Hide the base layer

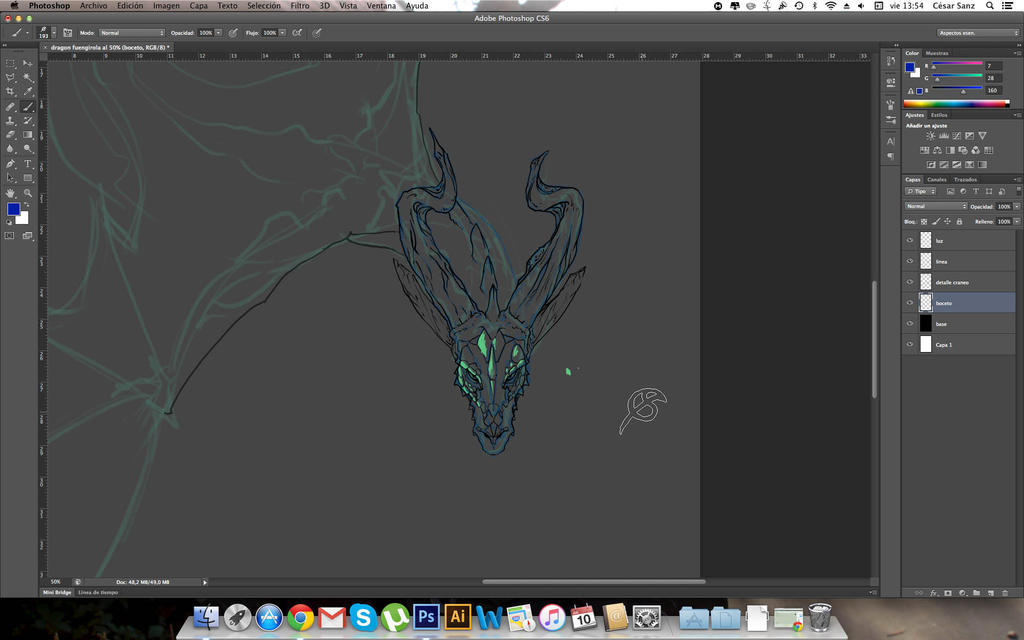click(910, 324)
